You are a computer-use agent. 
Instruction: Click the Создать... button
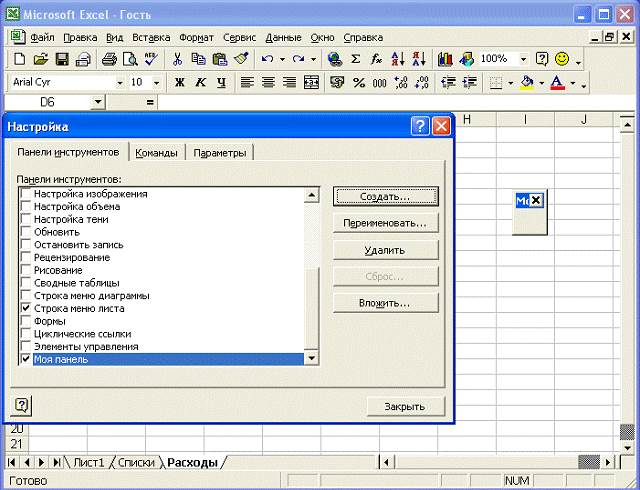click(385, 196)
